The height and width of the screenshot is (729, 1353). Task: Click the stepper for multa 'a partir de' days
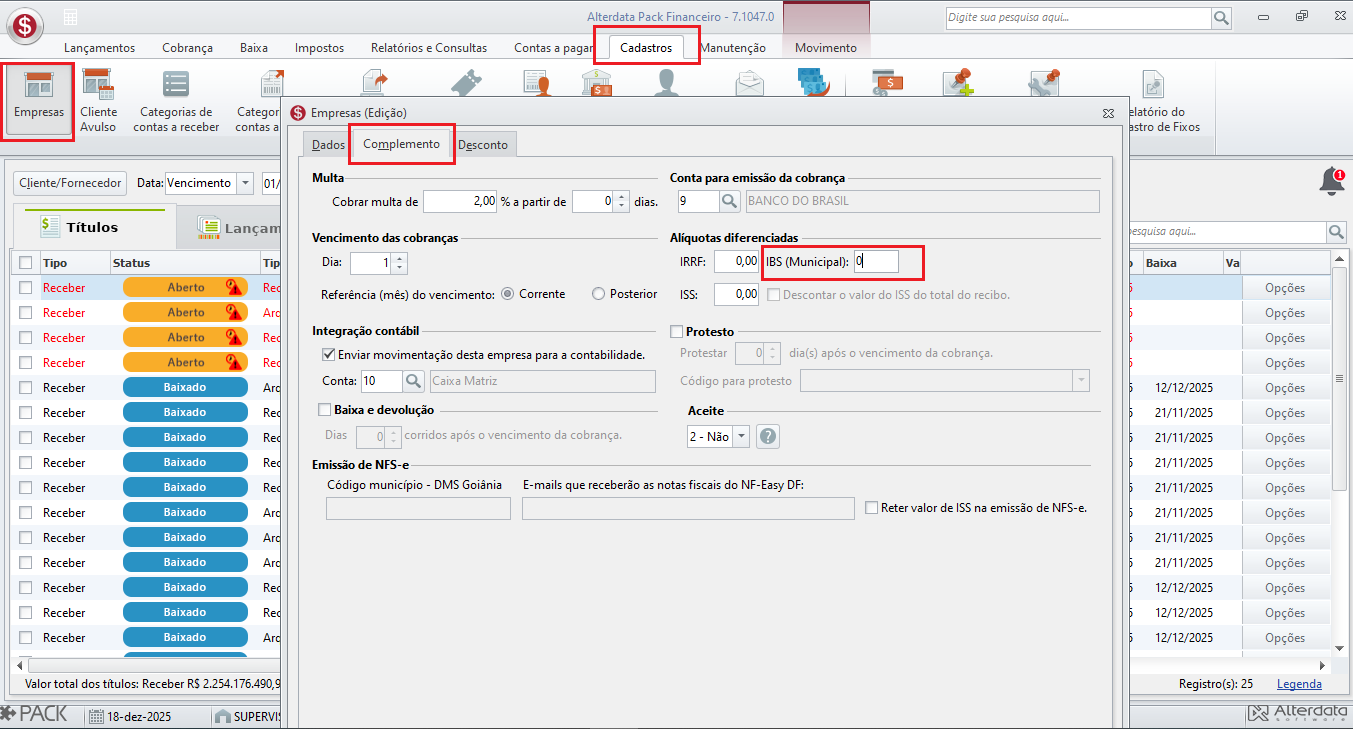(x=621, y=202)
